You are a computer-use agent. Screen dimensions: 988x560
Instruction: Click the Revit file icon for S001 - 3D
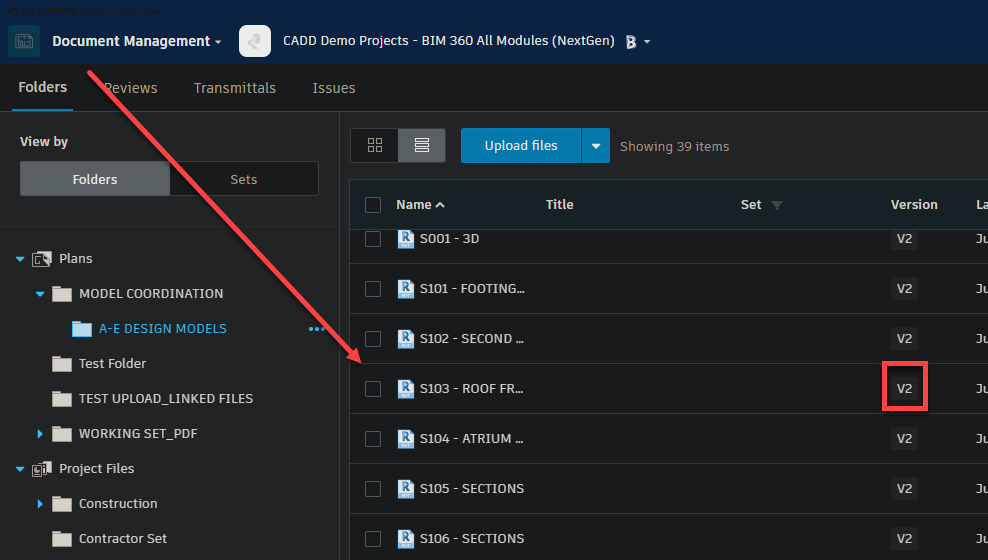(406, 239)
